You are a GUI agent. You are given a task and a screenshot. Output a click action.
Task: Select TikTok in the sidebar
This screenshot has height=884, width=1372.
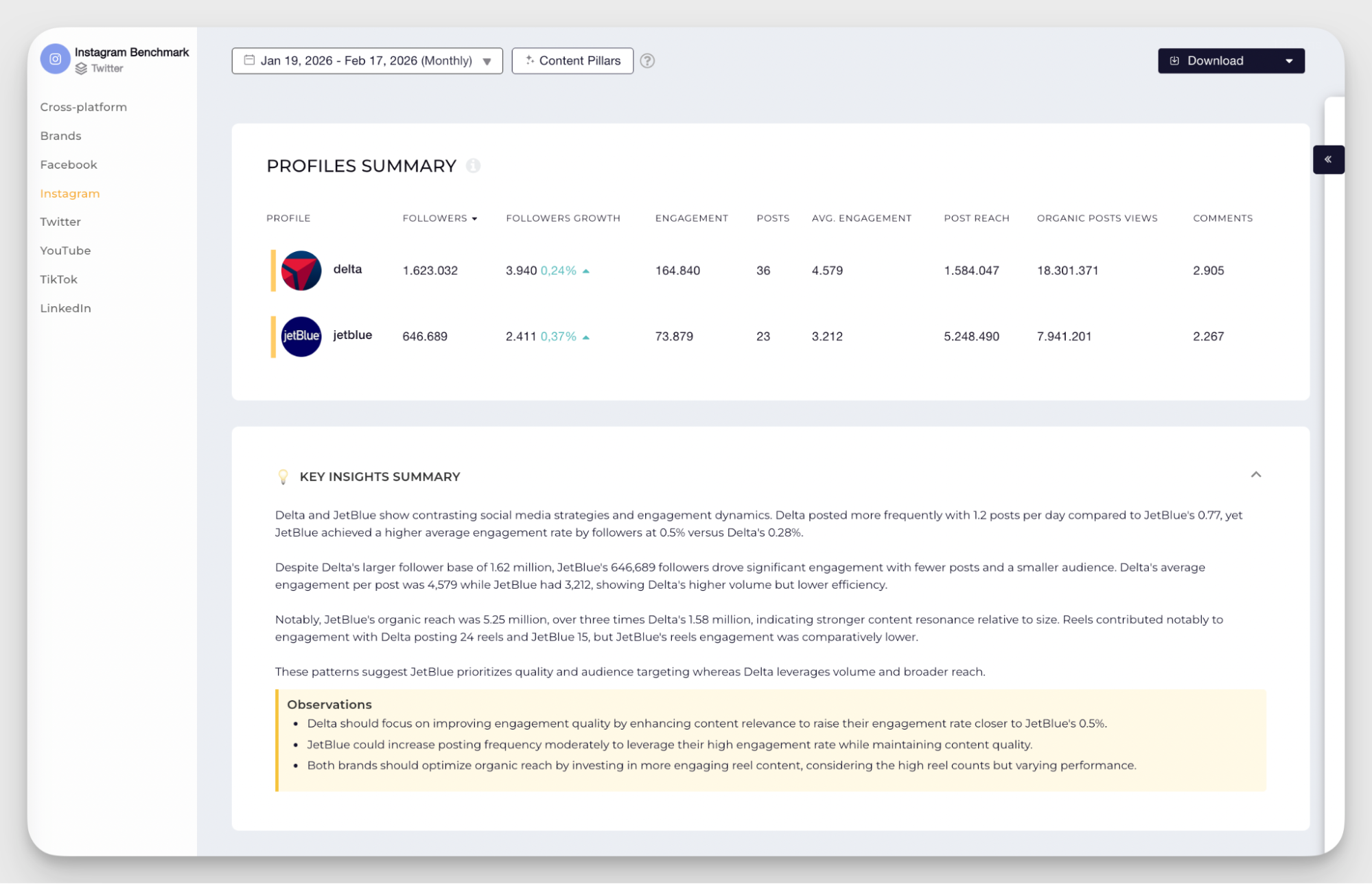pyautogui.click(x=58, y=279)
